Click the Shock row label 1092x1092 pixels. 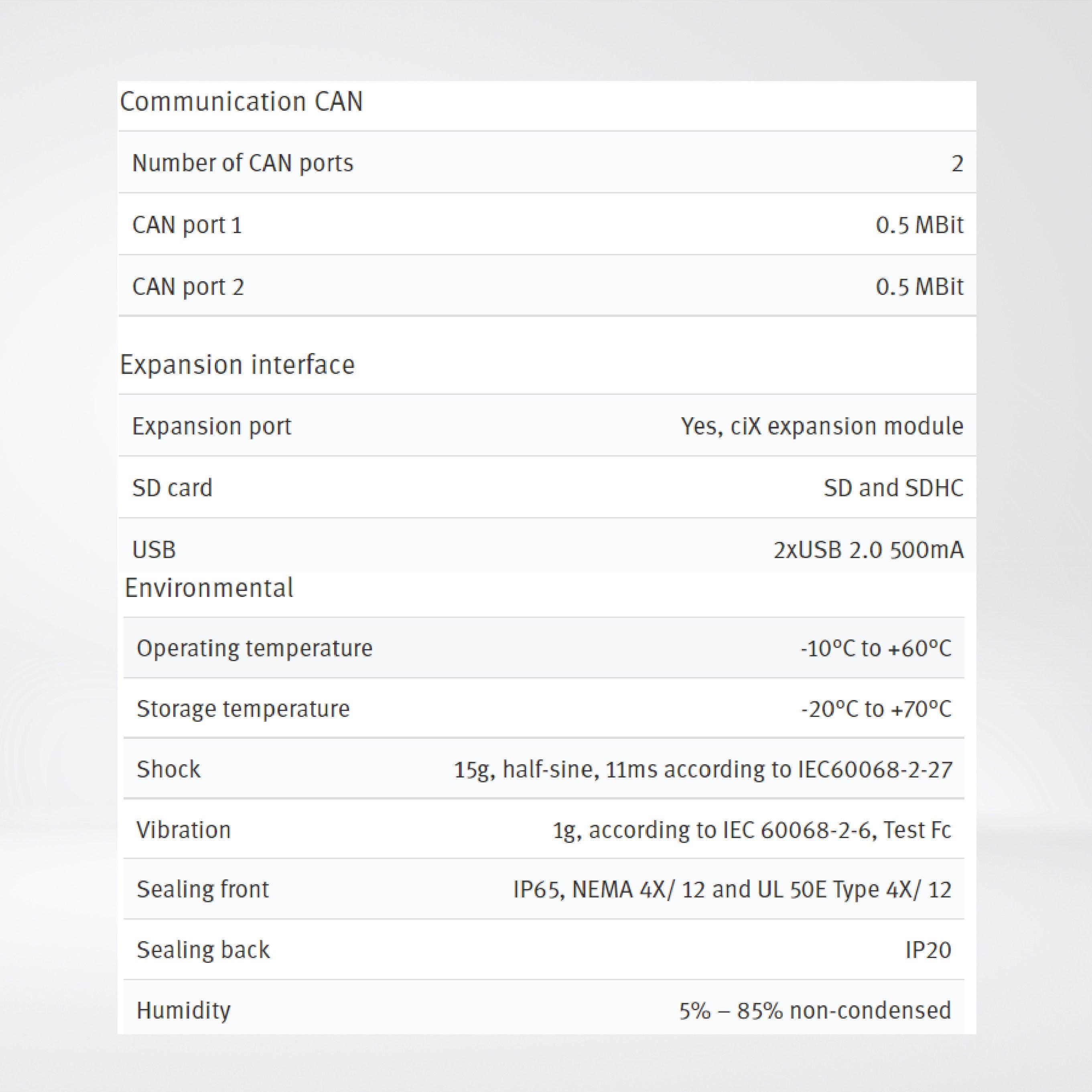pos(168,769)
